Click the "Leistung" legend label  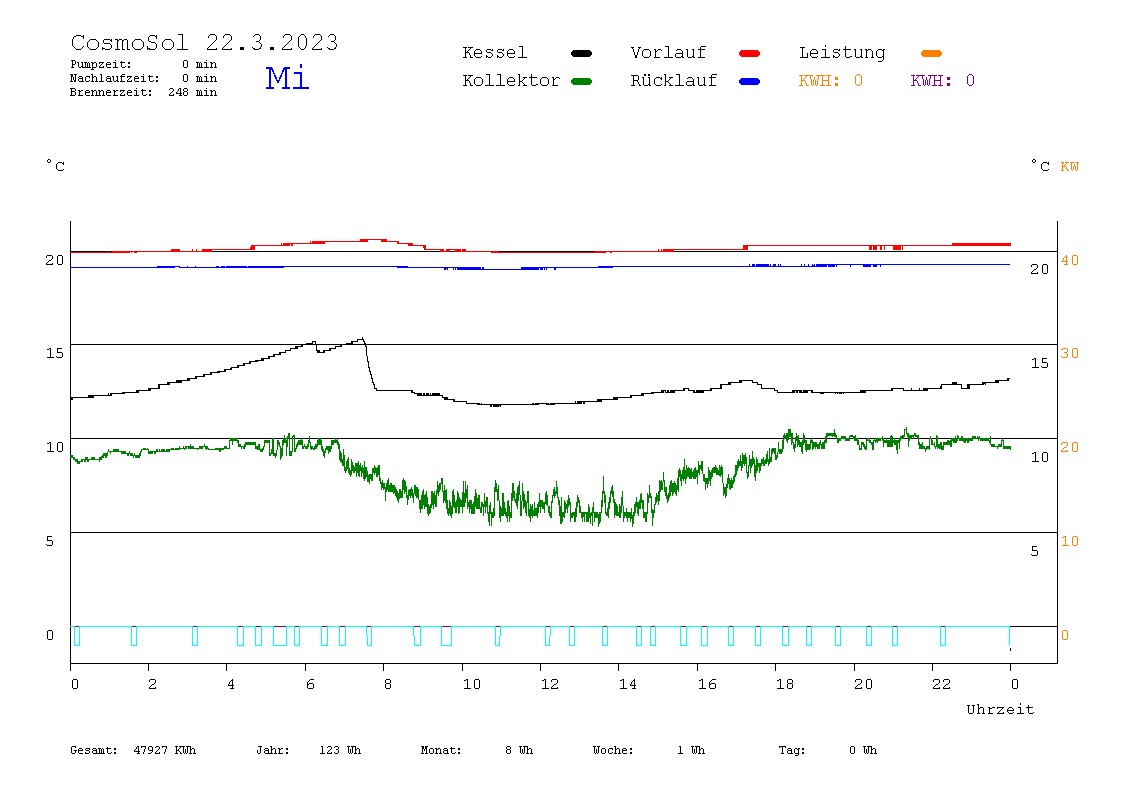pos(842,53)
